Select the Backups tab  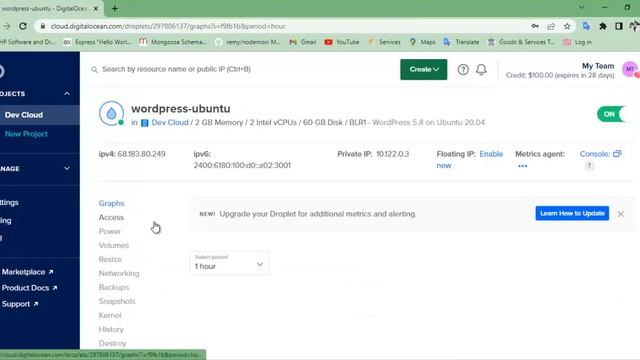point(114,287)
